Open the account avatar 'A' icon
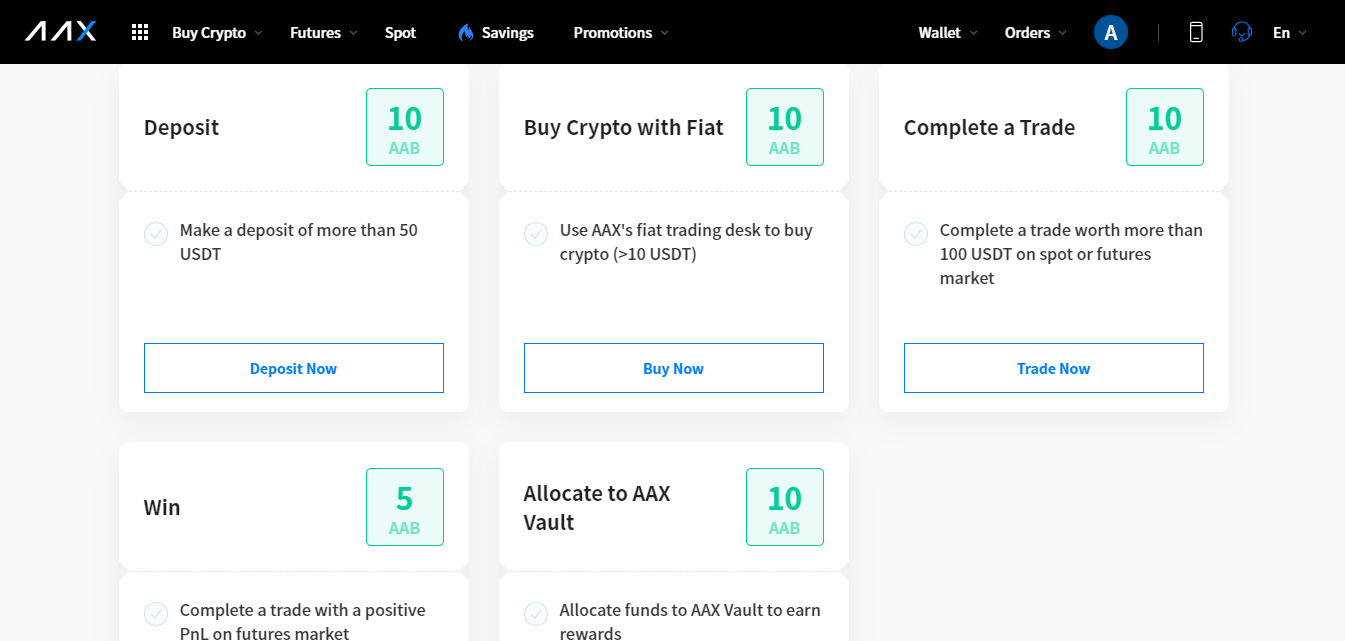The height and width of the screenshot is (641, 1345). [1110, 32]
